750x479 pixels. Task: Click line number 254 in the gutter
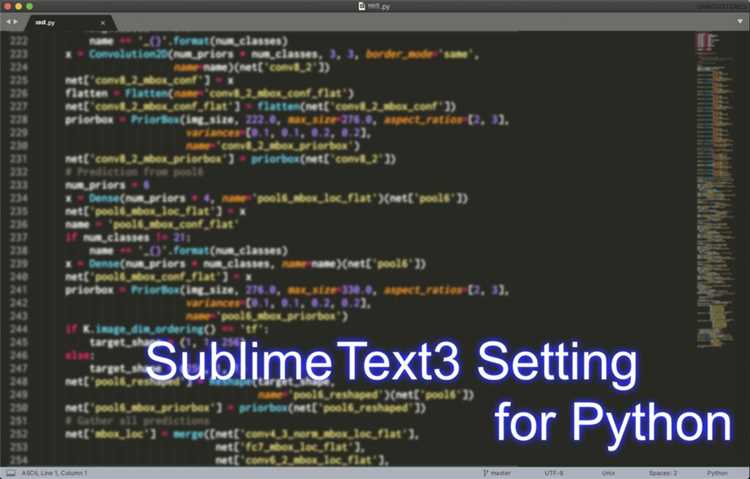(19, 460)
